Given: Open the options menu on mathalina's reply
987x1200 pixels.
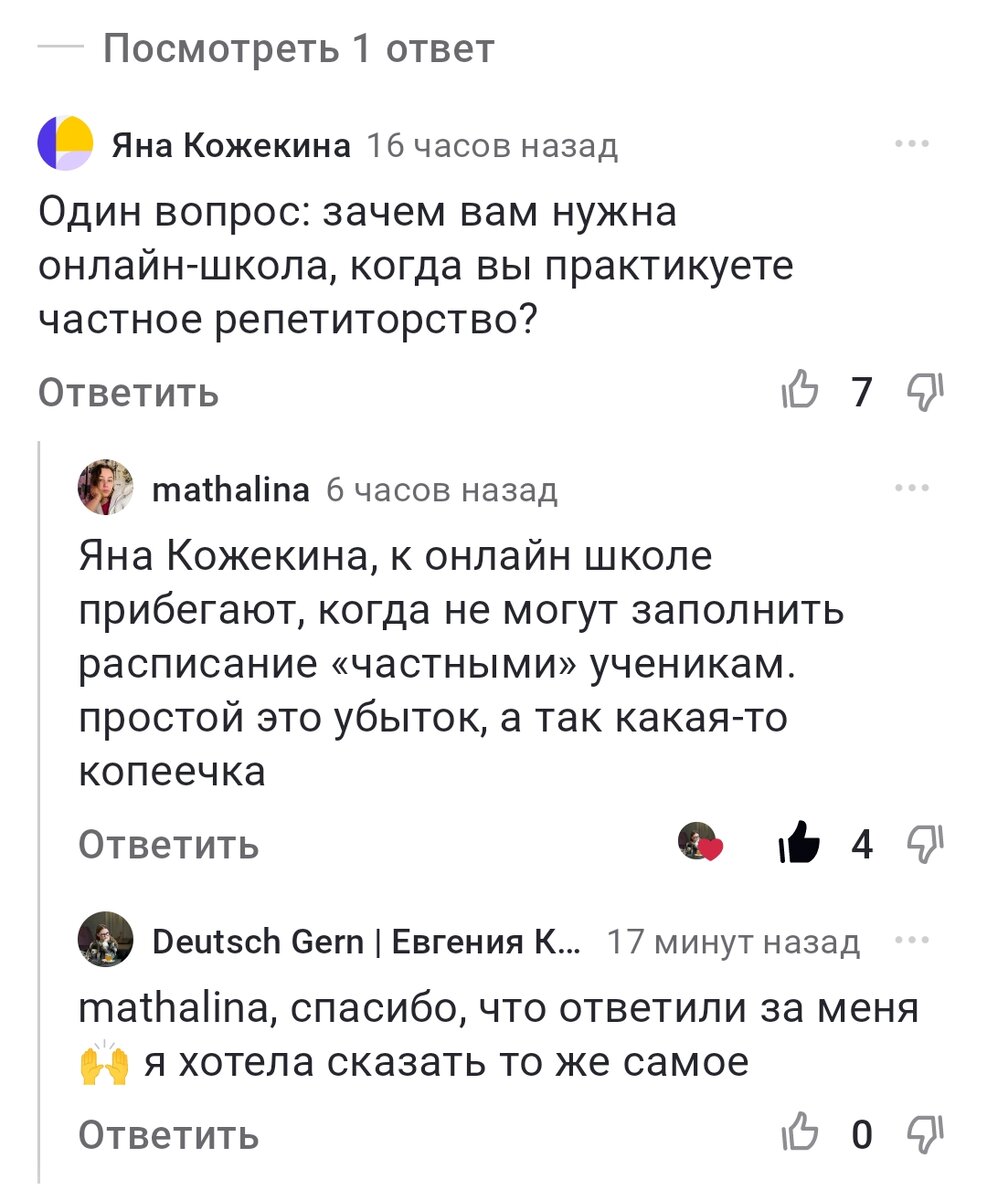Looking at the screenshot, I should tap(912, 487).
